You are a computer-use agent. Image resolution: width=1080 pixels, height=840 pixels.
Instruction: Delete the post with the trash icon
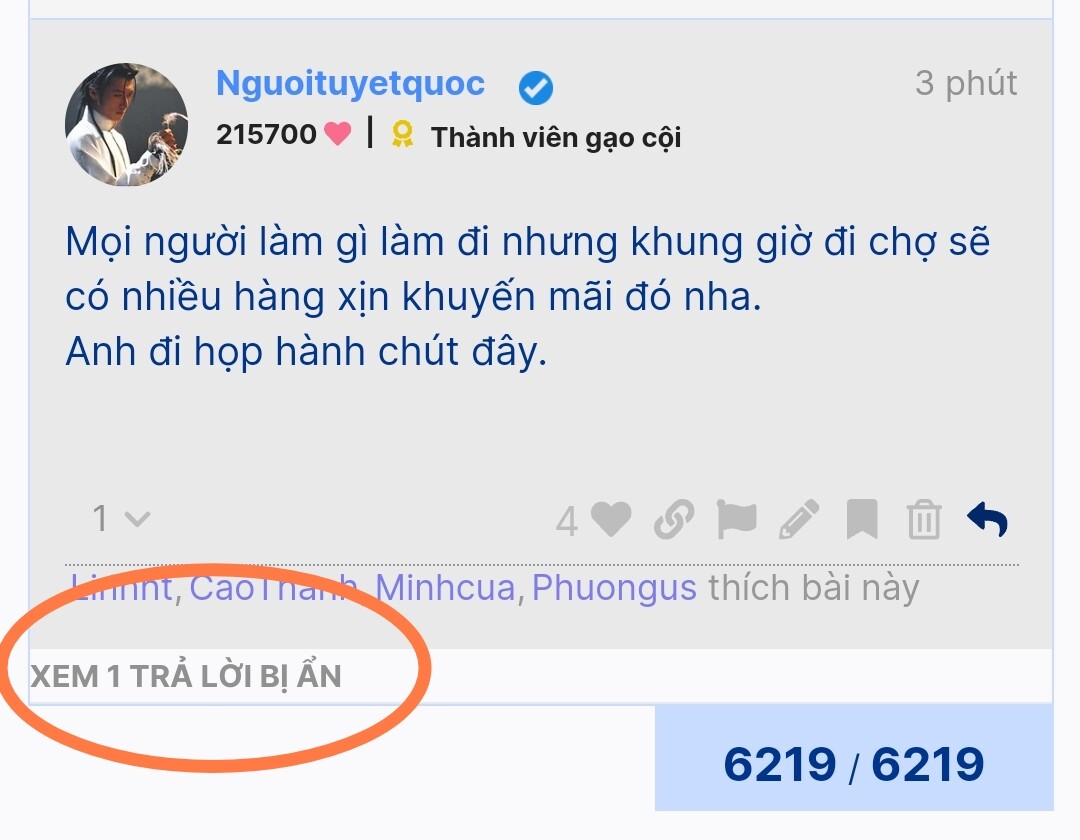(x=924, y=519)
